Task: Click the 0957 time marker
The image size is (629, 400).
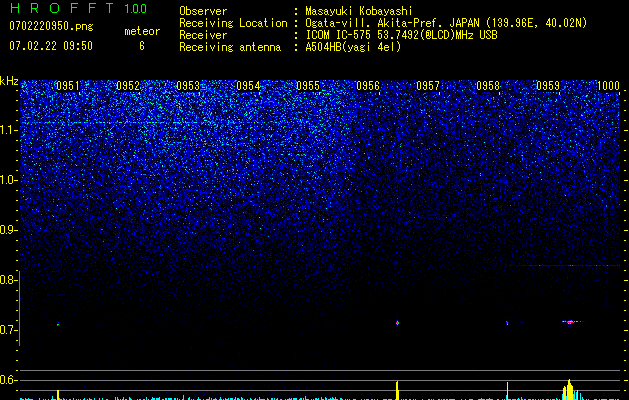Action: coord(428,86)
